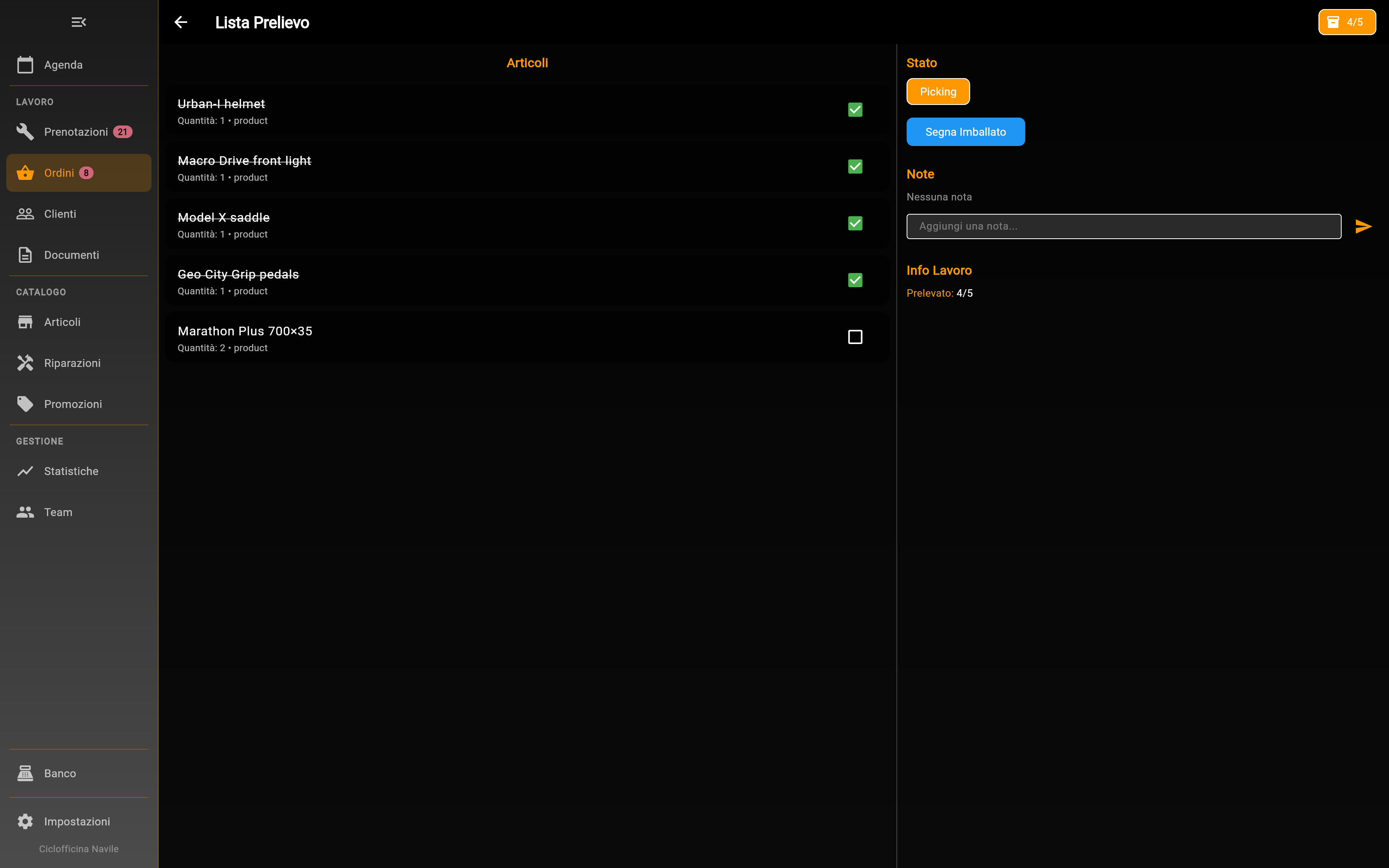The image size is (1389, 868).
Task: Click the Clienti people icon
Action: [25, 213]
